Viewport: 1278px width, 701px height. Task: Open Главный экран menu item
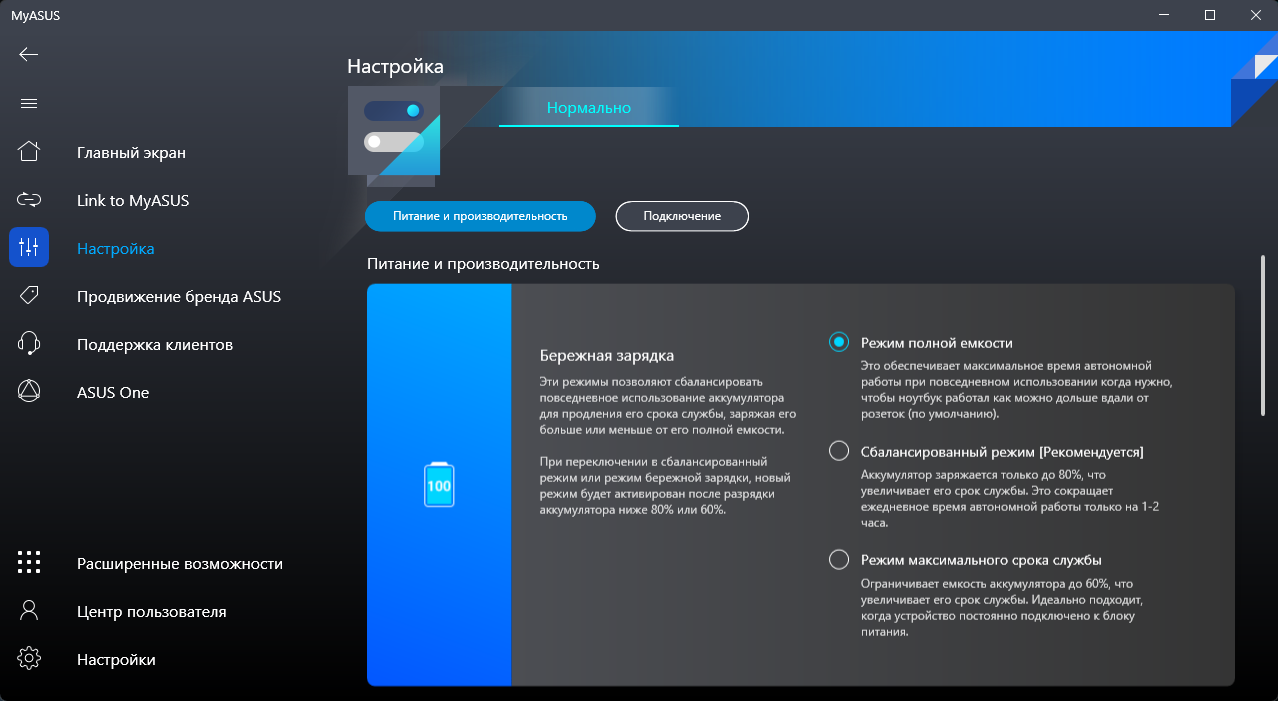click(131, 153)
